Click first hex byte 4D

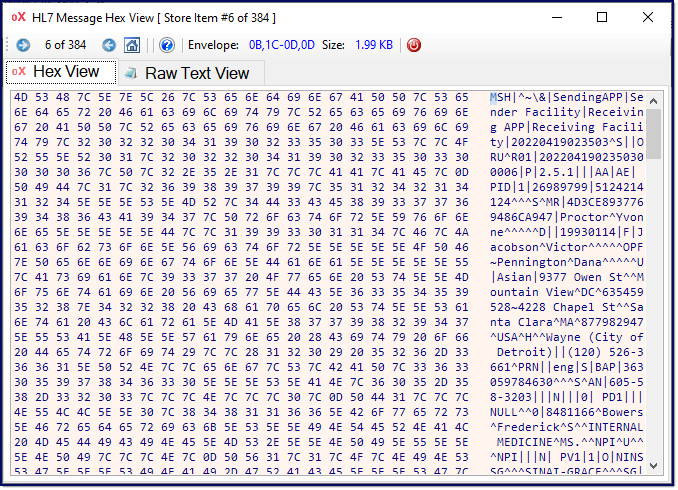(x=21, y=97)
